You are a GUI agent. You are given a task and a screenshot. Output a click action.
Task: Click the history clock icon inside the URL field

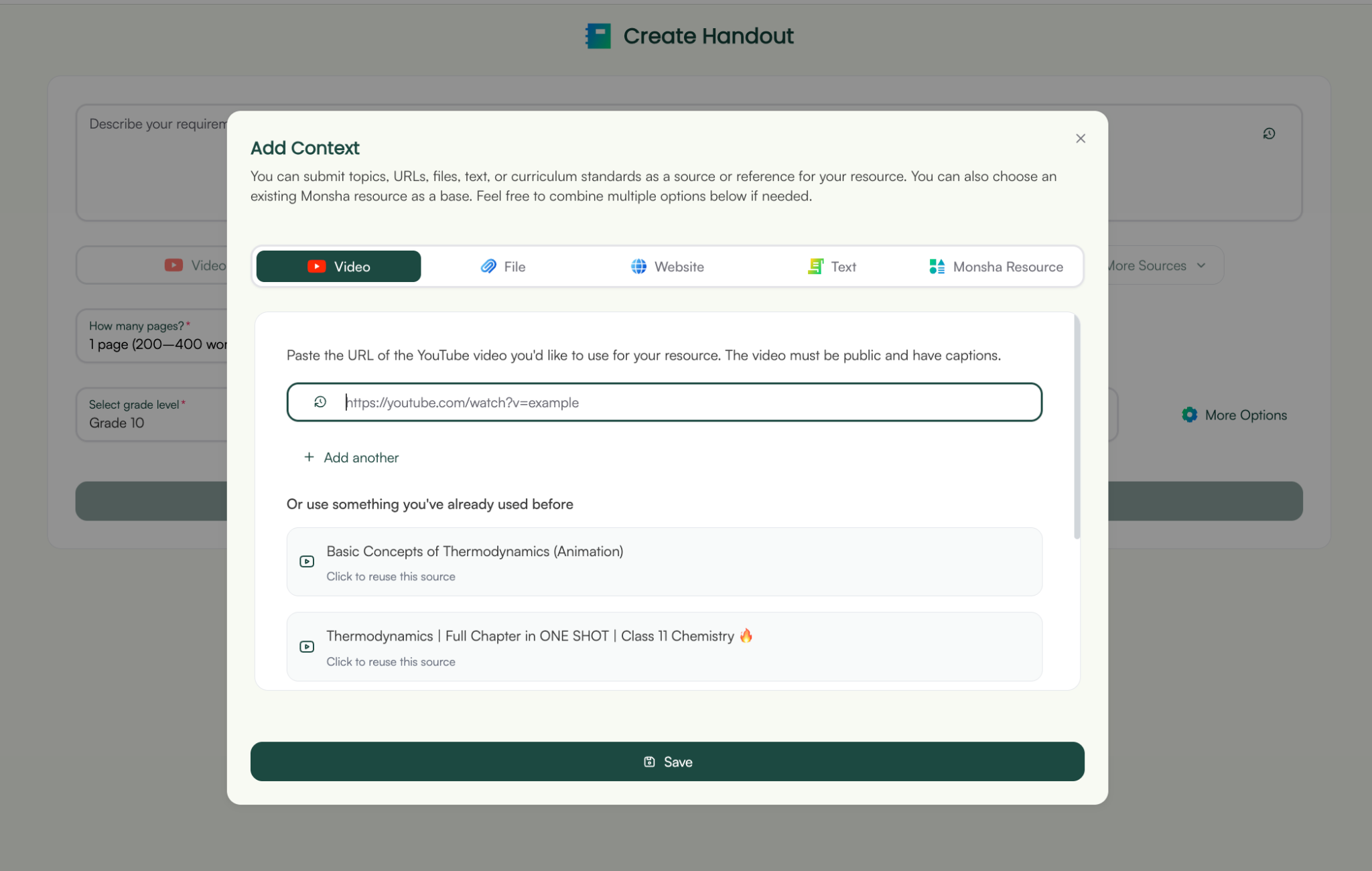click(x=320, y=401)
